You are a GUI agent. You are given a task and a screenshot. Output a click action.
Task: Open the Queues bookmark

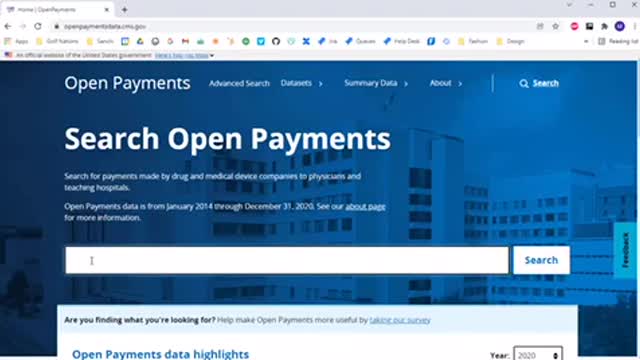pos(360,41)
